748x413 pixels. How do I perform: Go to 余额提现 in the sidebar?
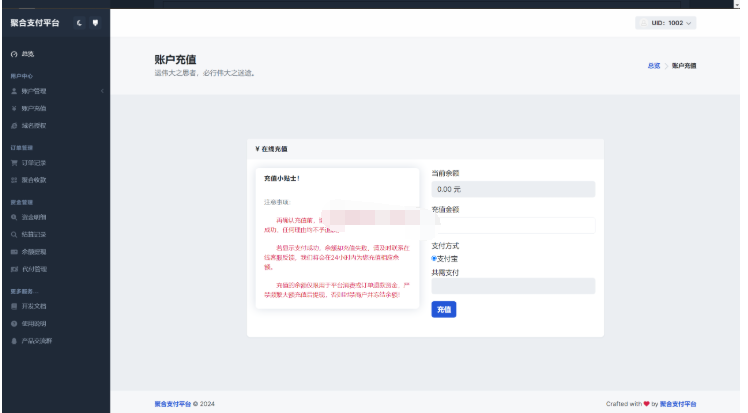click(x=33, y=252)
